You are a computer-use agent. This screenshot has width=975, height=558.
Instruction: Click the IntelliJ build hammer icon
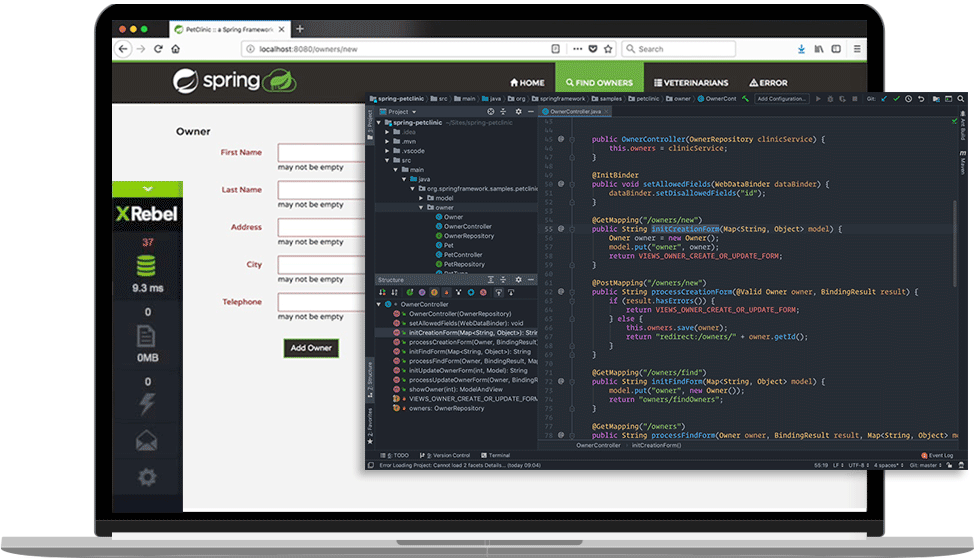click(746, 99)
